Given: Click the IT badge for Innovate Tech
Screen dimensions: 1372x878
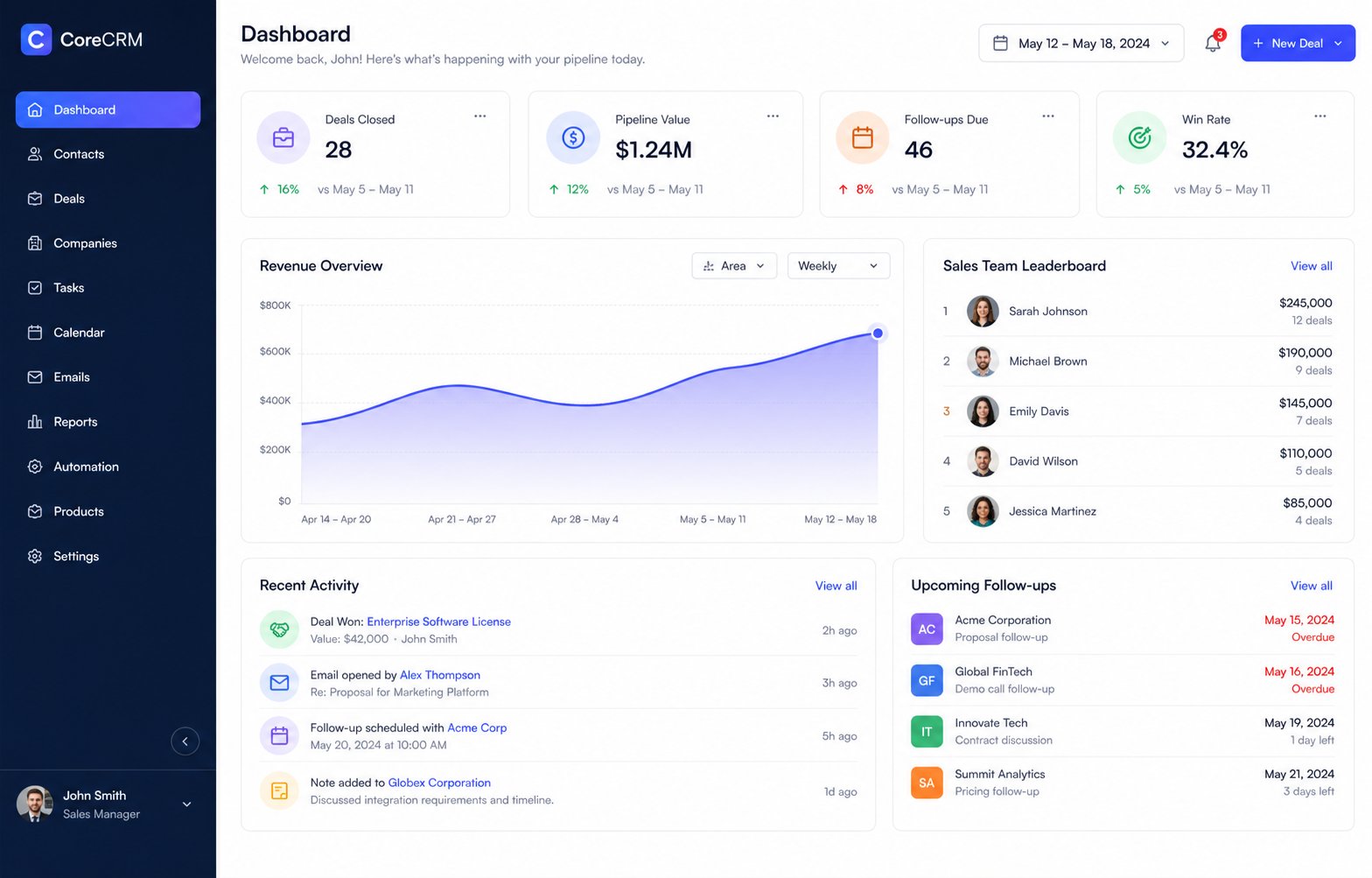Looking at the screenshot, I should 927,731.
